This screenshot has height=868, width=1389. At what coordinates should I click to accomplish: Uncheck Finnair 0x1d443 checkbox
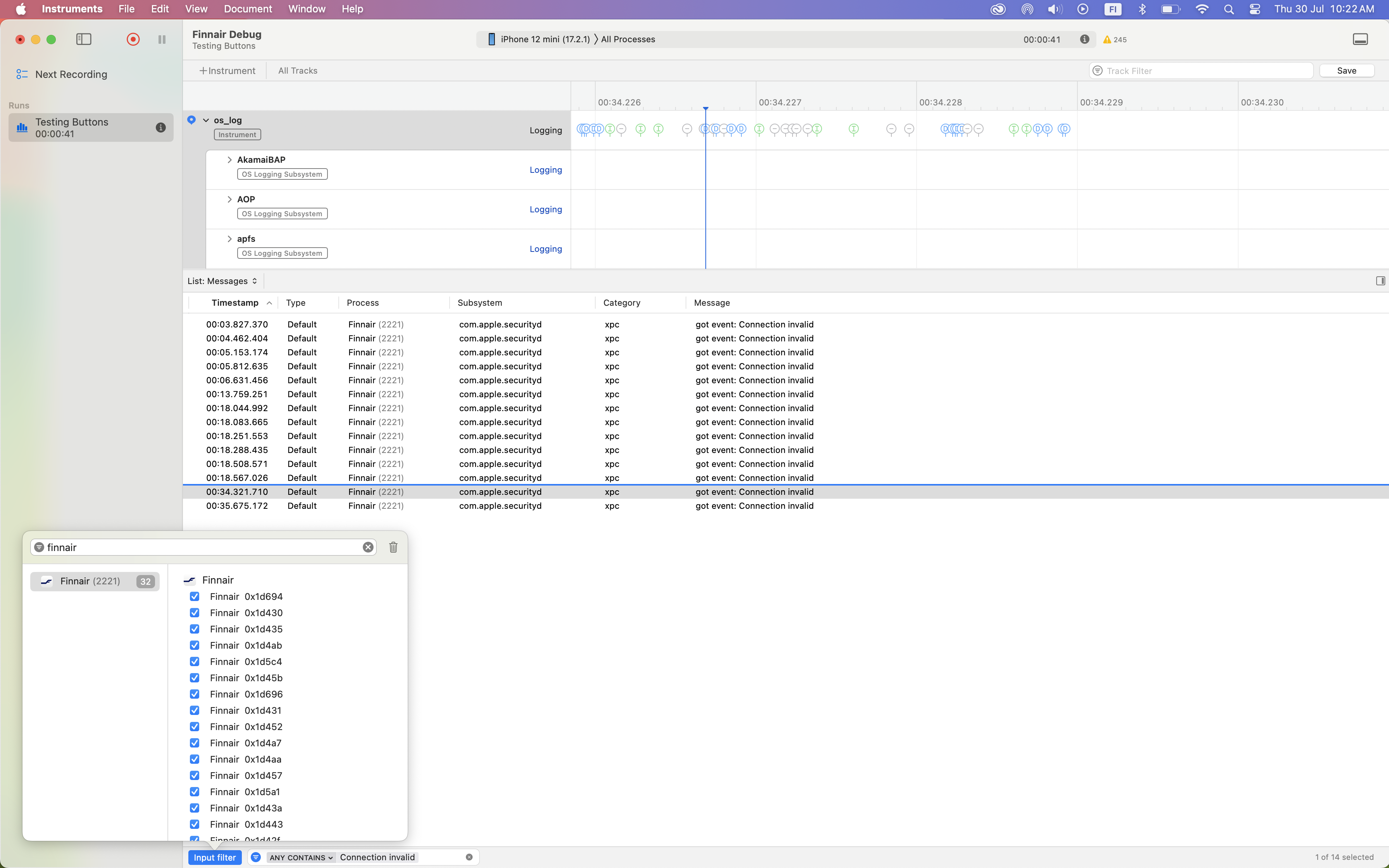click(195, 824)
